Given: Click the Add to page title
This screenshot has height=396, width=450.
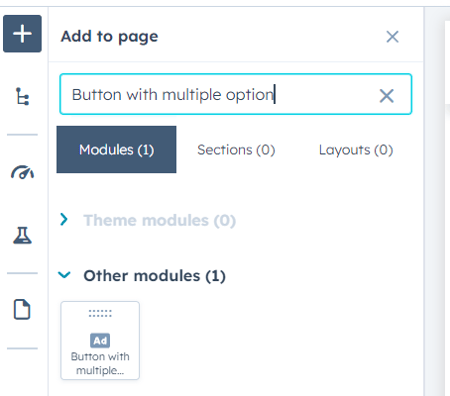Looking at the screenshot, I should click(109, 37).
